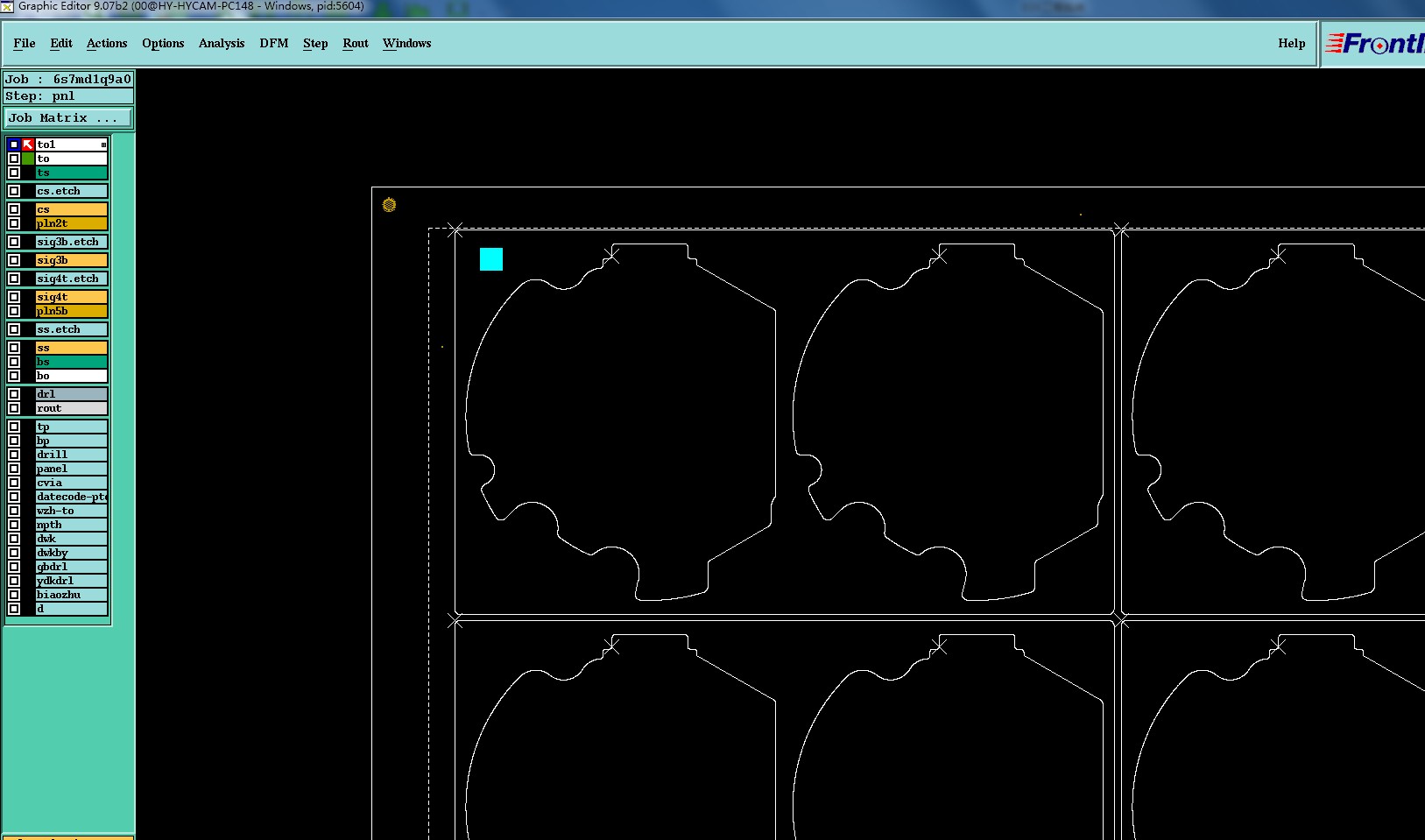Image resolution: width=1425 pixels, height=840 pixels.
Task: Select the drl layer name
Action: pos(72,394)
